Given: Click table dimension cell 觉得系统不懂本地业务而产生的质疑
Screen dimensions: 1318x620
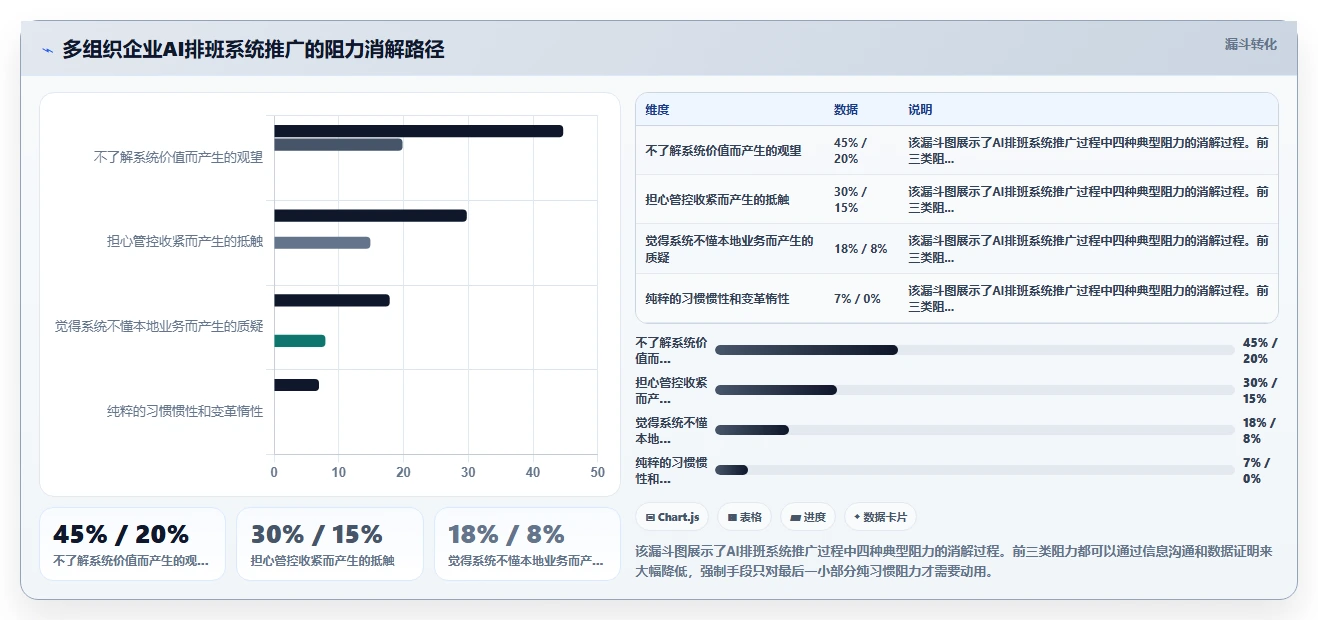Looking at the screenshot, I should [730, 249].
